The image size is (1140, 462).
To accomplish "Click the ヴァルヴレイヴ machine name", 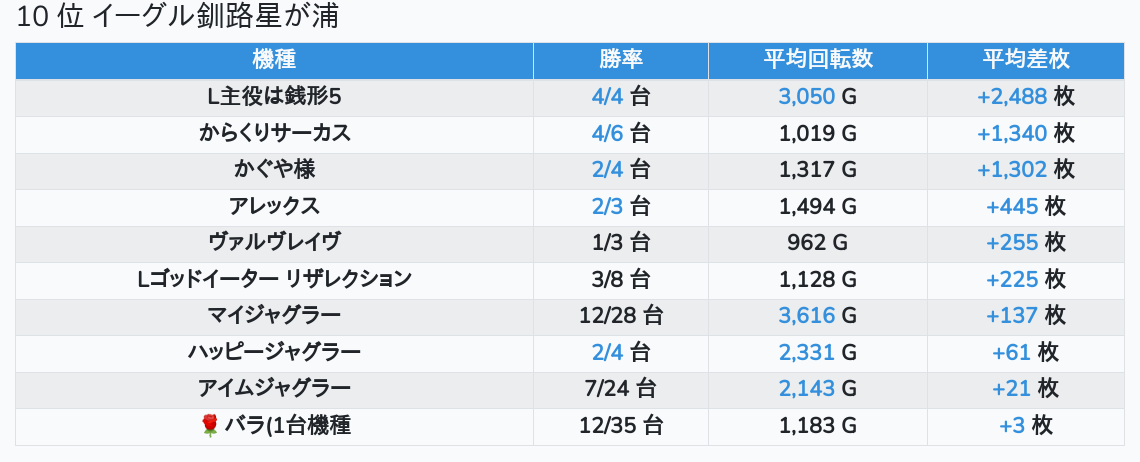I will point(274,243).
